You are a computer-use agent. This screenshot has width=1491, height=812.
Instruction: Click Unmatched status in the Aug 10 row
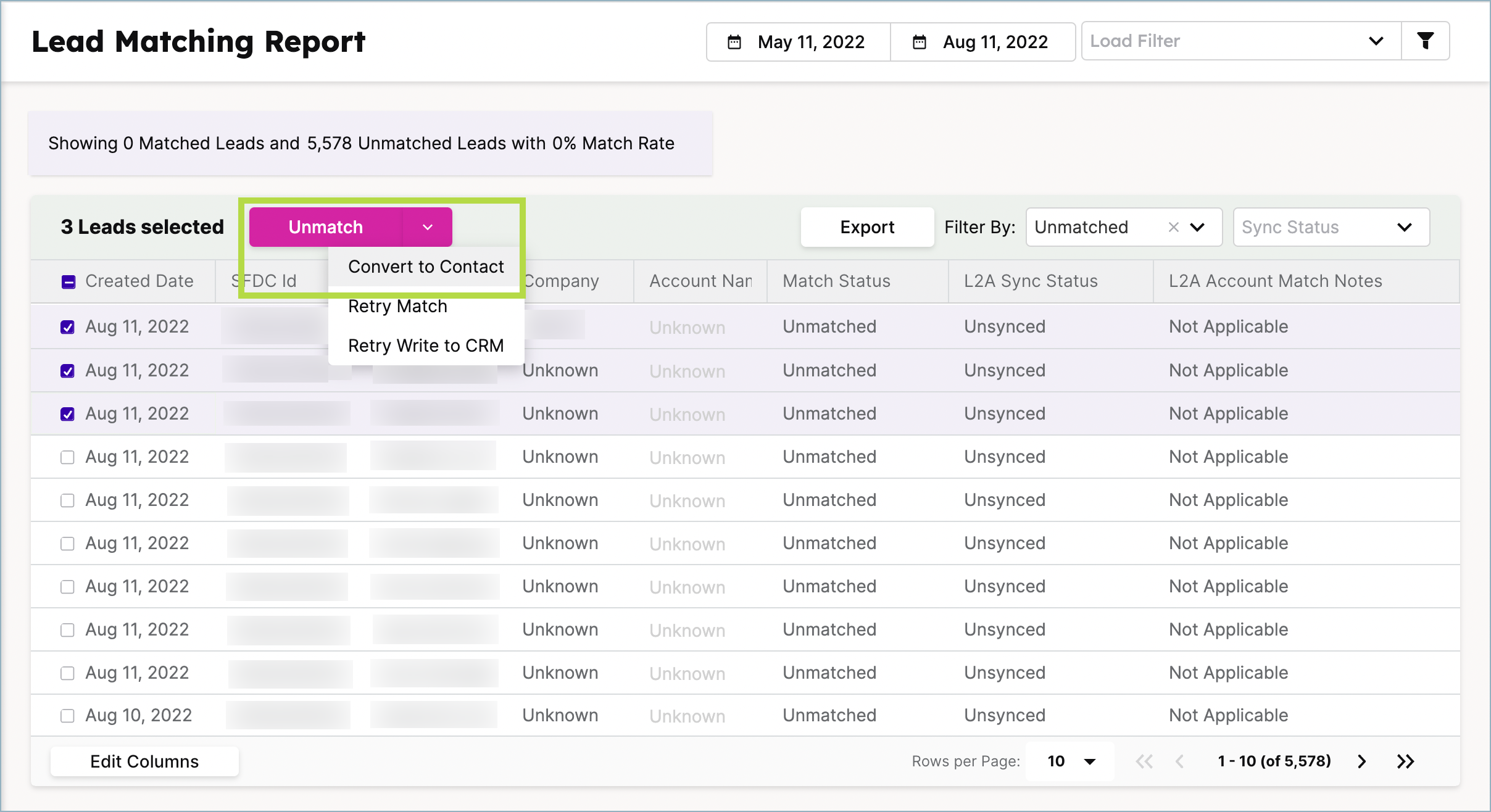pyautogui.click(x=829, y=715)
